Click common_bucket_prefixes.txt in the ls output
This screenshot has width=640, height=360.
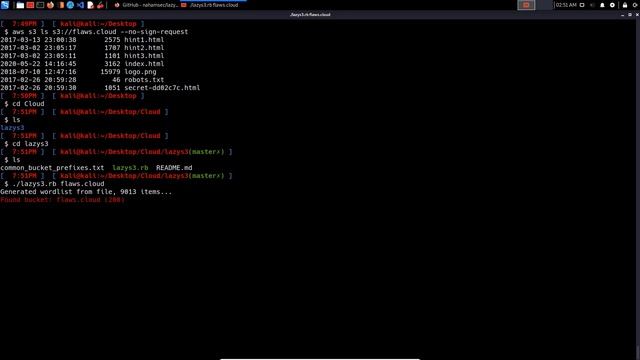pyautogui.click(x=52, y=168)
